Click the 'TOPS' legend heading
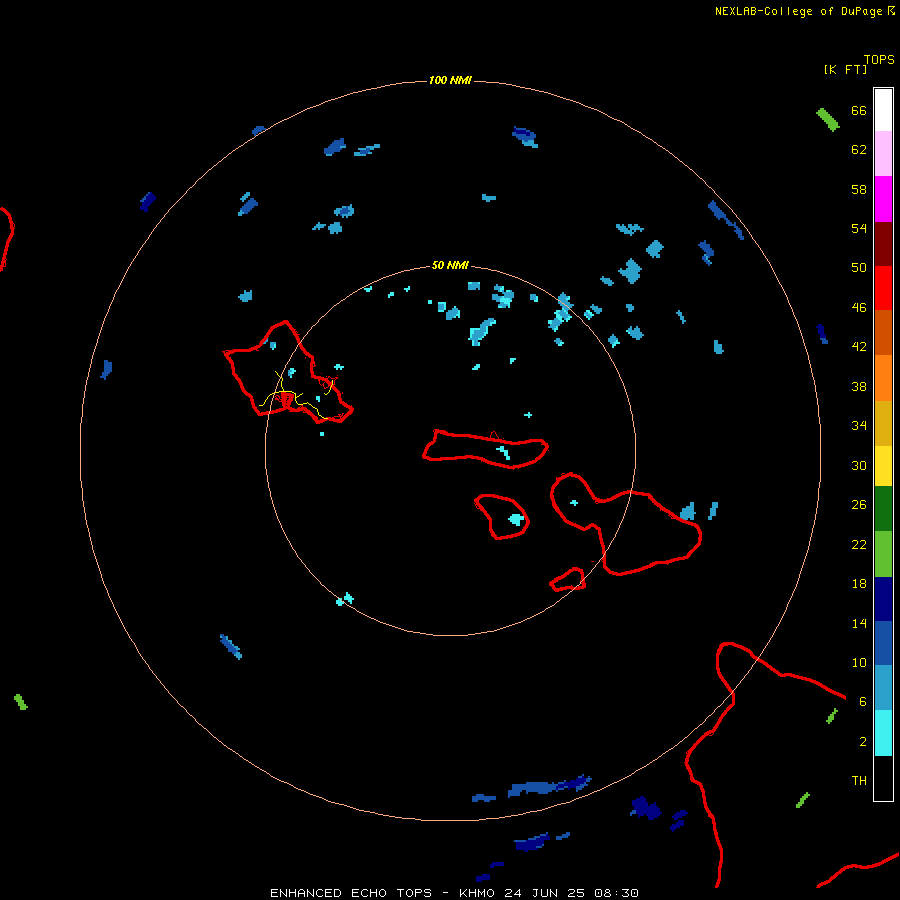The width and height of the screenshot is (900, 900). coord(879,60)
